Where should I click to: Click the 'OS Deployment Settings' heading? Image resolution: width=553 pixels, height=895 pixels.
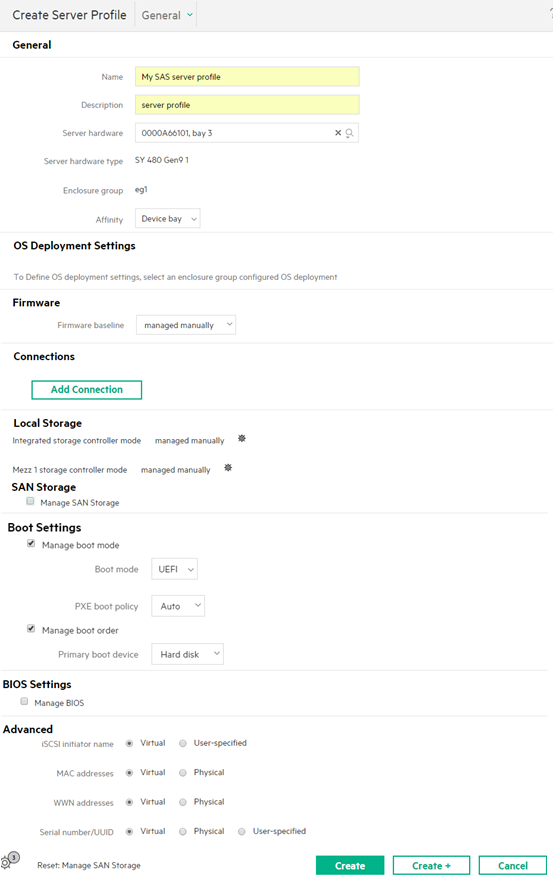75,245
